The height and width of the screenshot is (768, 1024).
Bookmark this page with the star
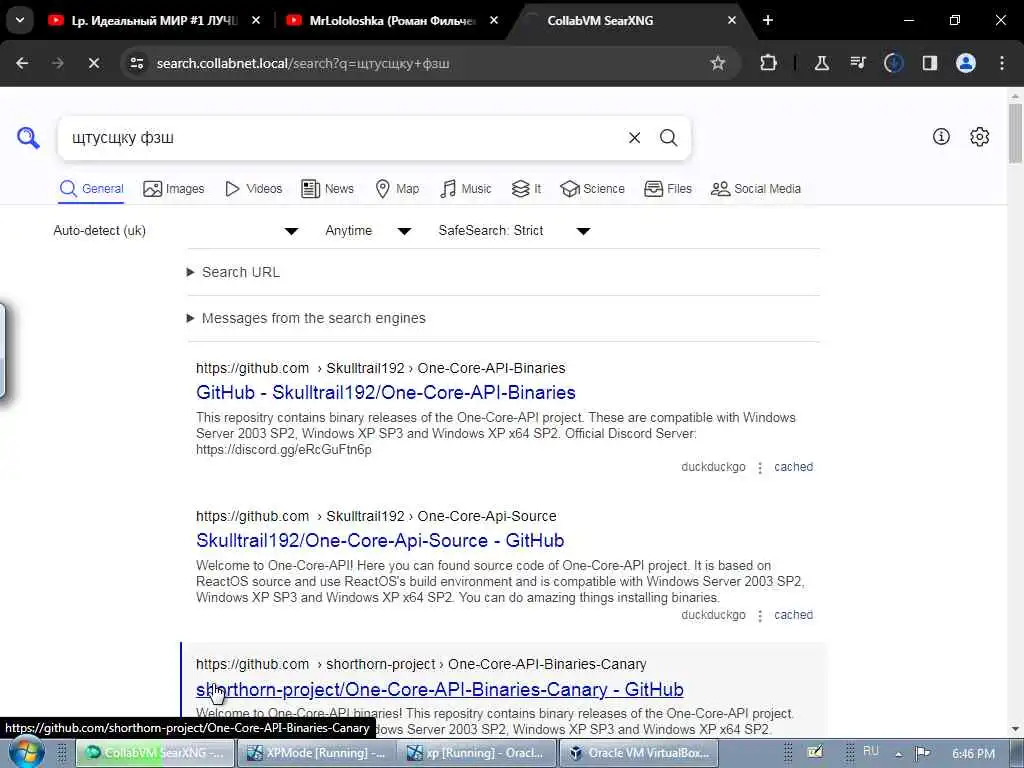coord(718,63)
